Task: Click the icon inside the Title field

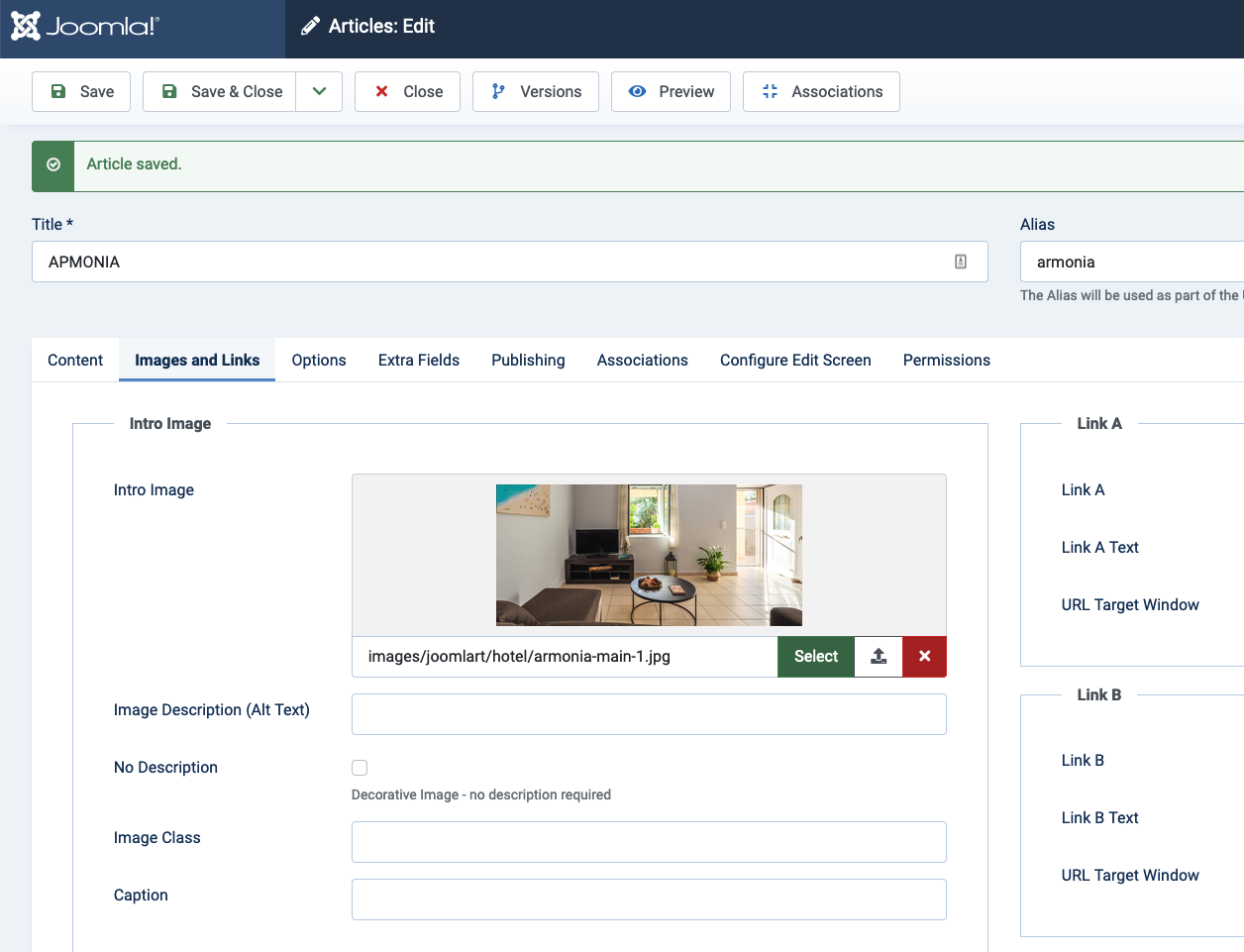Action: point(960,262)
